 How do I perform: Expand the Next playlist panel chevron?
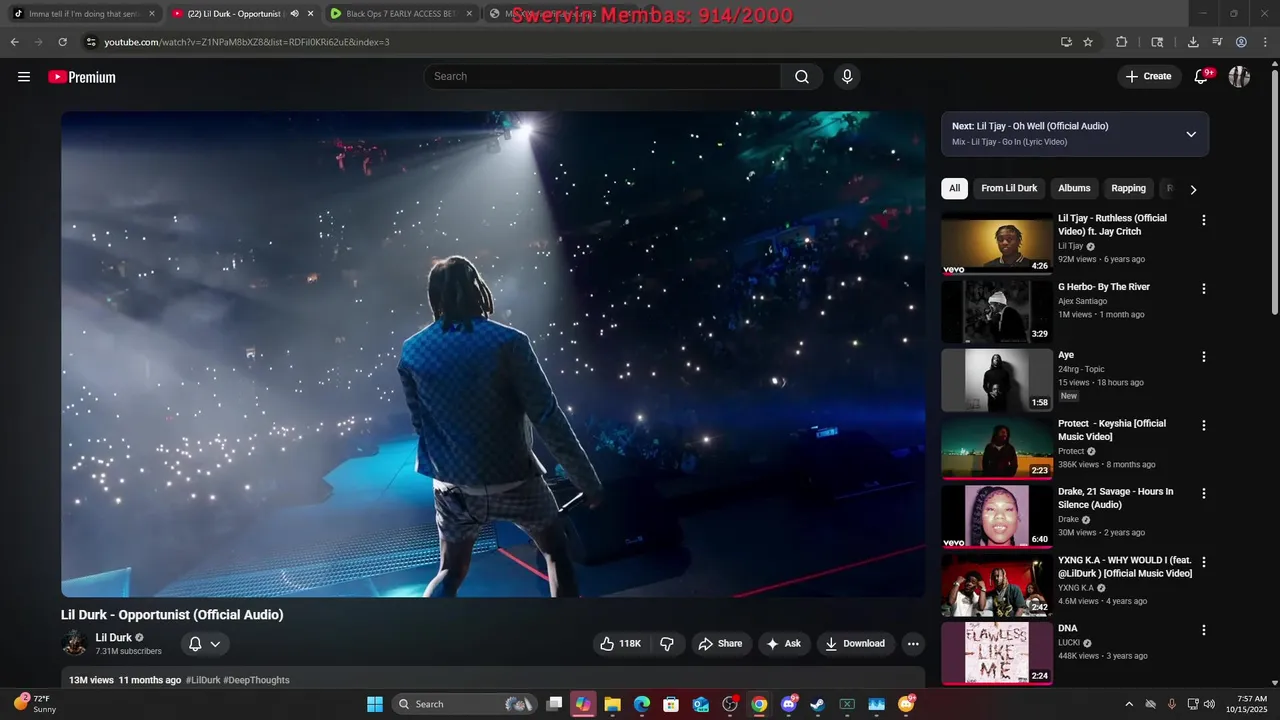[1191, 134]
